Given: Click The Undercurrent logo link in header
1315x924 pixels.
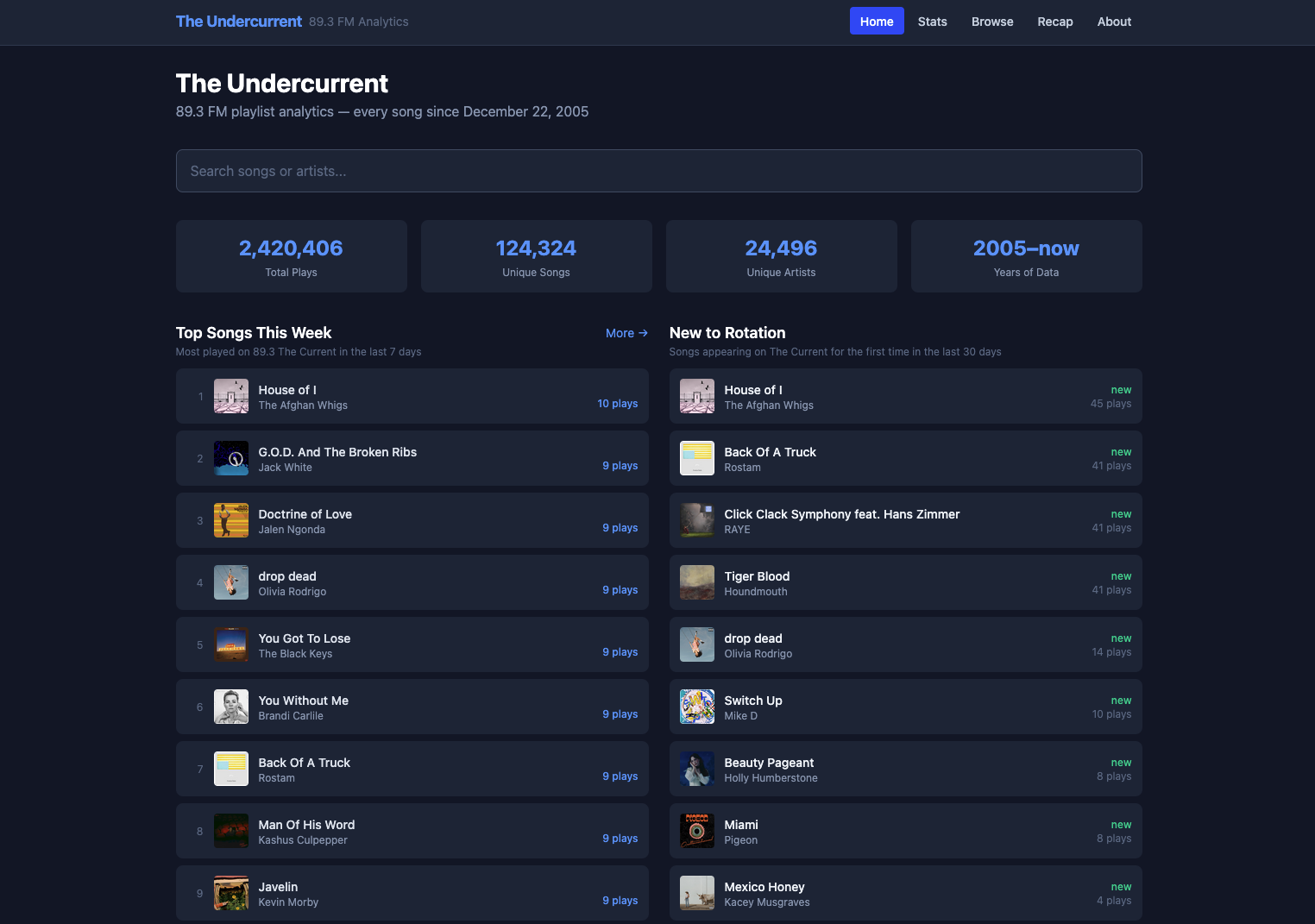Looking at the screenshot, I should click(x=239, y=22).
